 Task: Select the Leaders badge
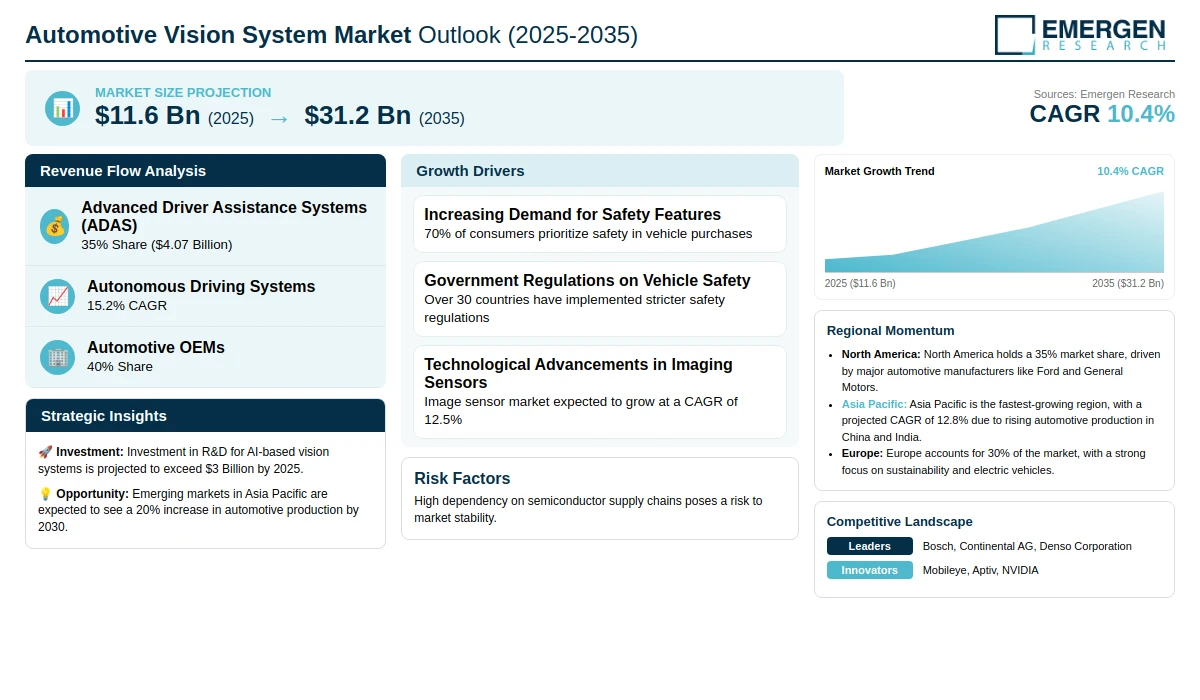click(x=870, y=546)
